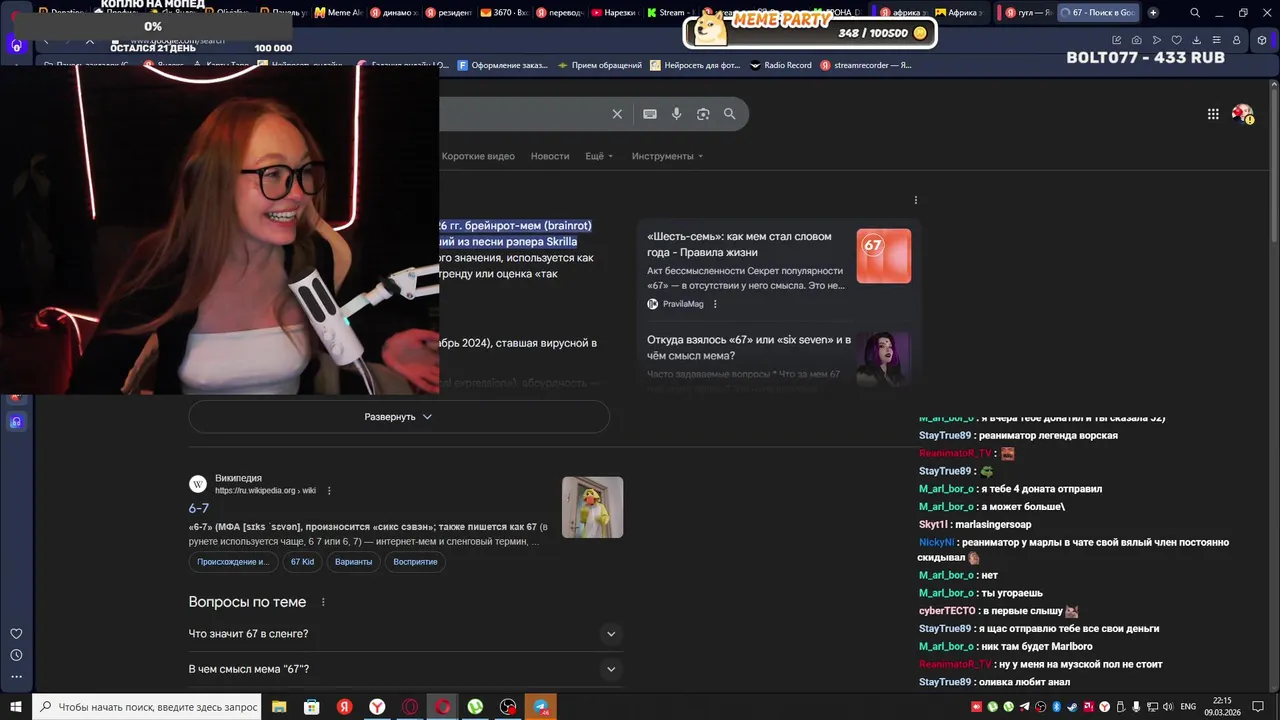The width and height of the screenshot is (1280, 720).
Task: Open three-dot menu above the article cards
Action: click(915, 200)
